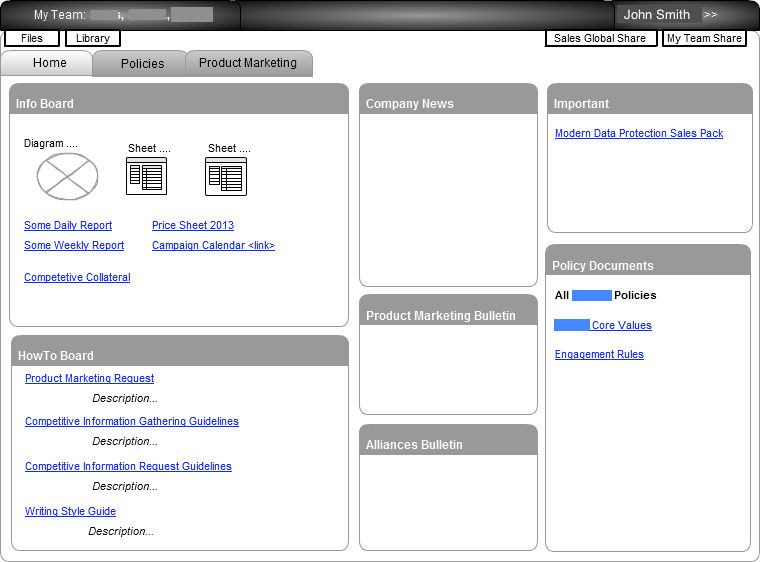Switch to the Policies tab

point(142,64)
